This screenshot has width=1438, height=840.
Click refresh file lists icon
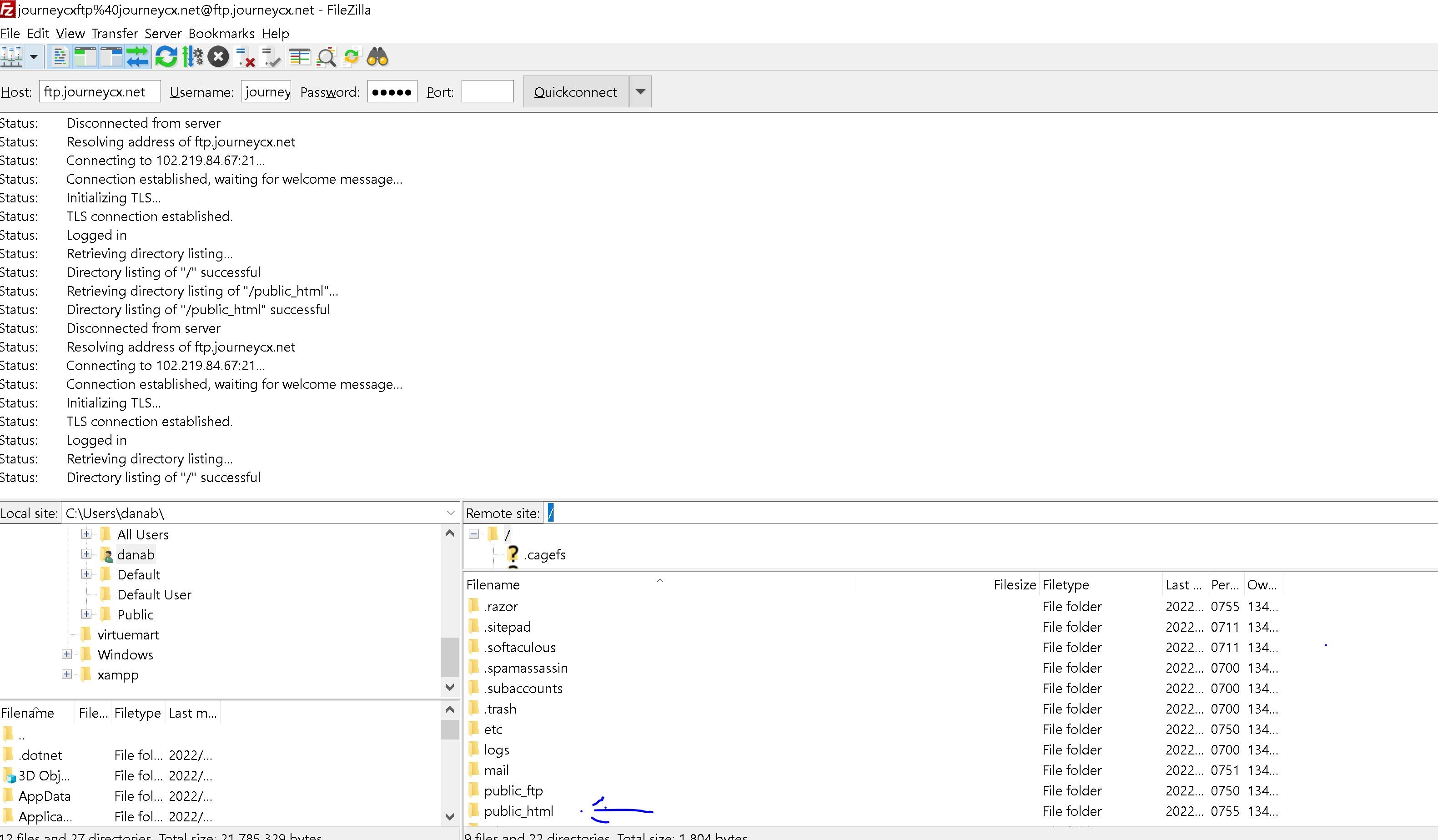pos(166,57)
